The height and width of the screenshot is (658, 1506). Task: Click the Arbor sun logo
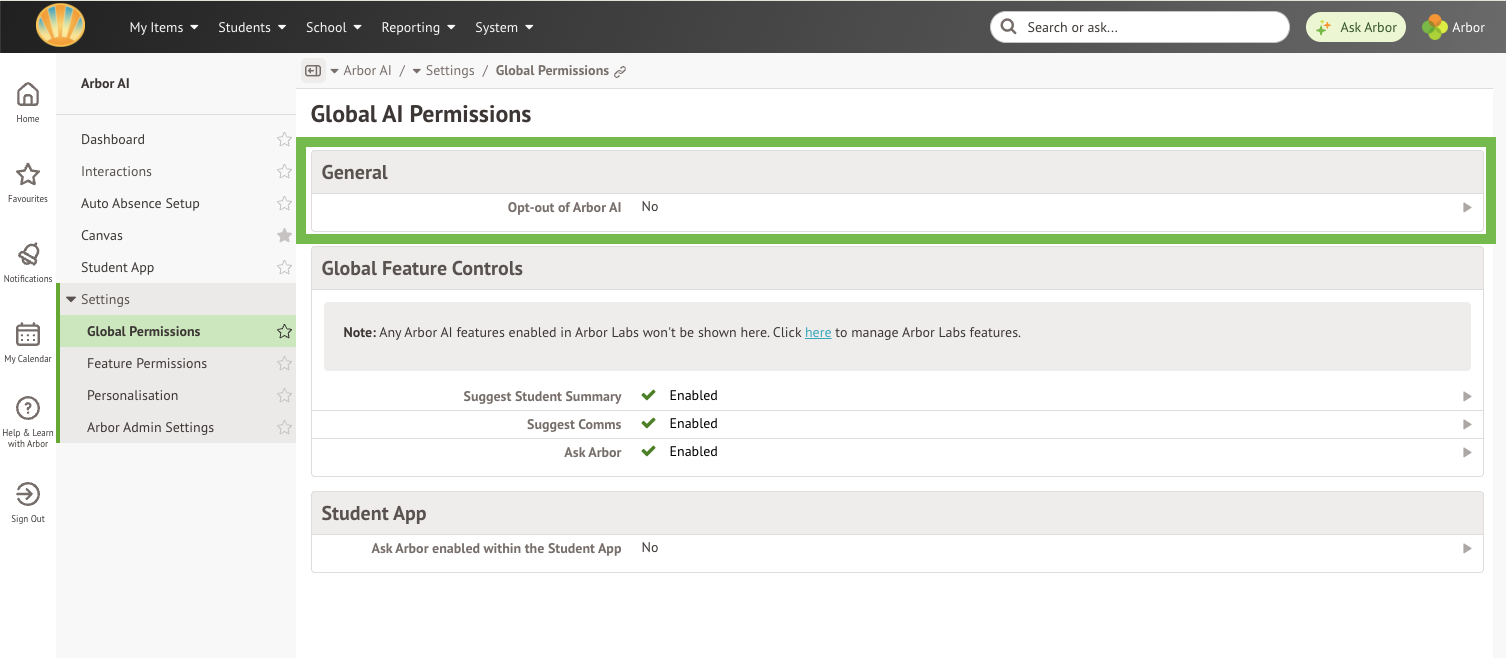60,26
